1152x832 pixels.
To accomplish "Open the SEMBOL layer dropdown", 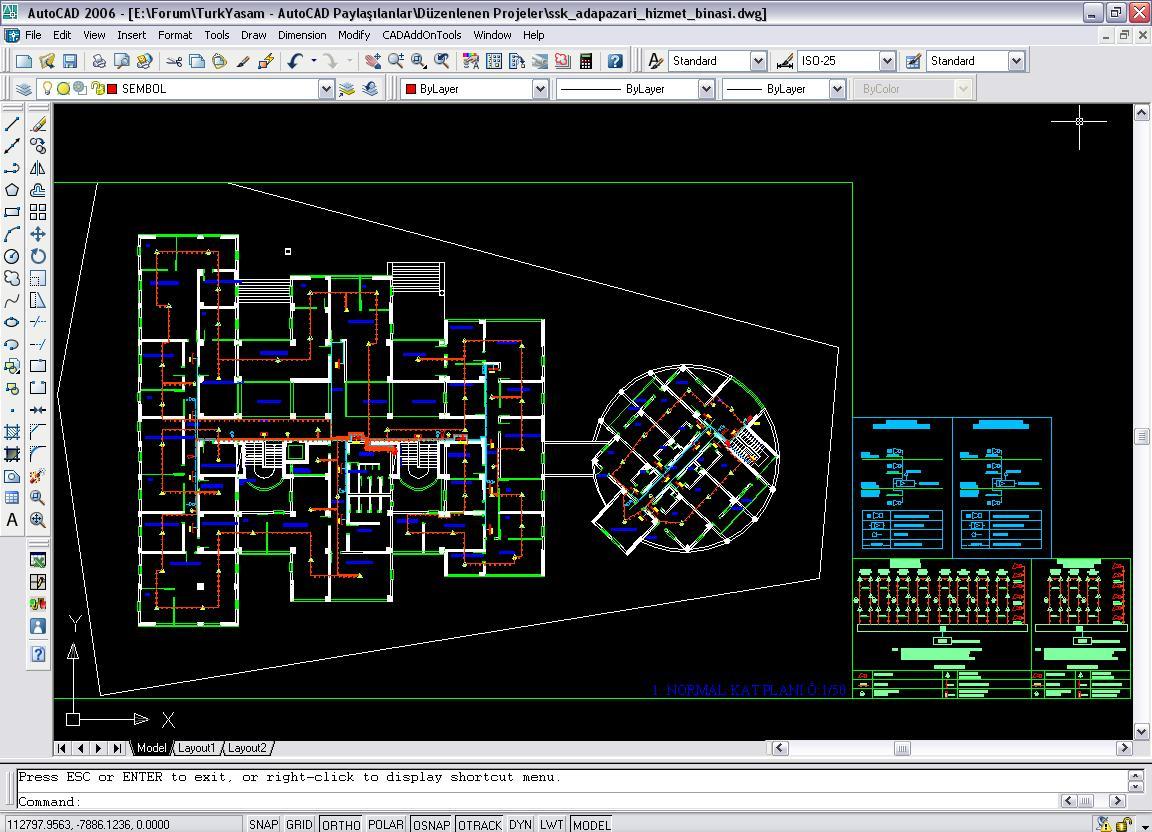I will pyautogui.click(x=326, y=88).
